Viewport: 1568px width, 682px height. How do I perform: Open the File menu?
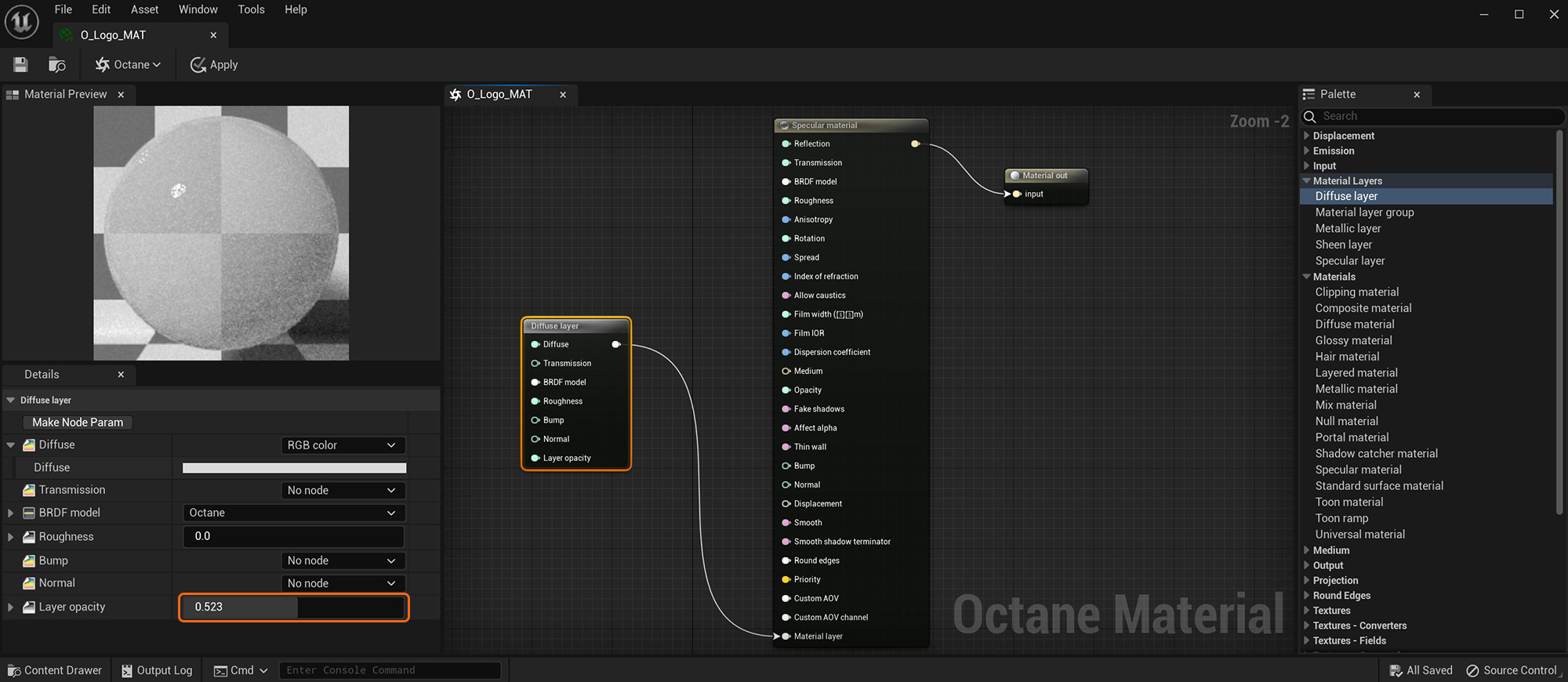pyautogui.click(x=64, y=9)
